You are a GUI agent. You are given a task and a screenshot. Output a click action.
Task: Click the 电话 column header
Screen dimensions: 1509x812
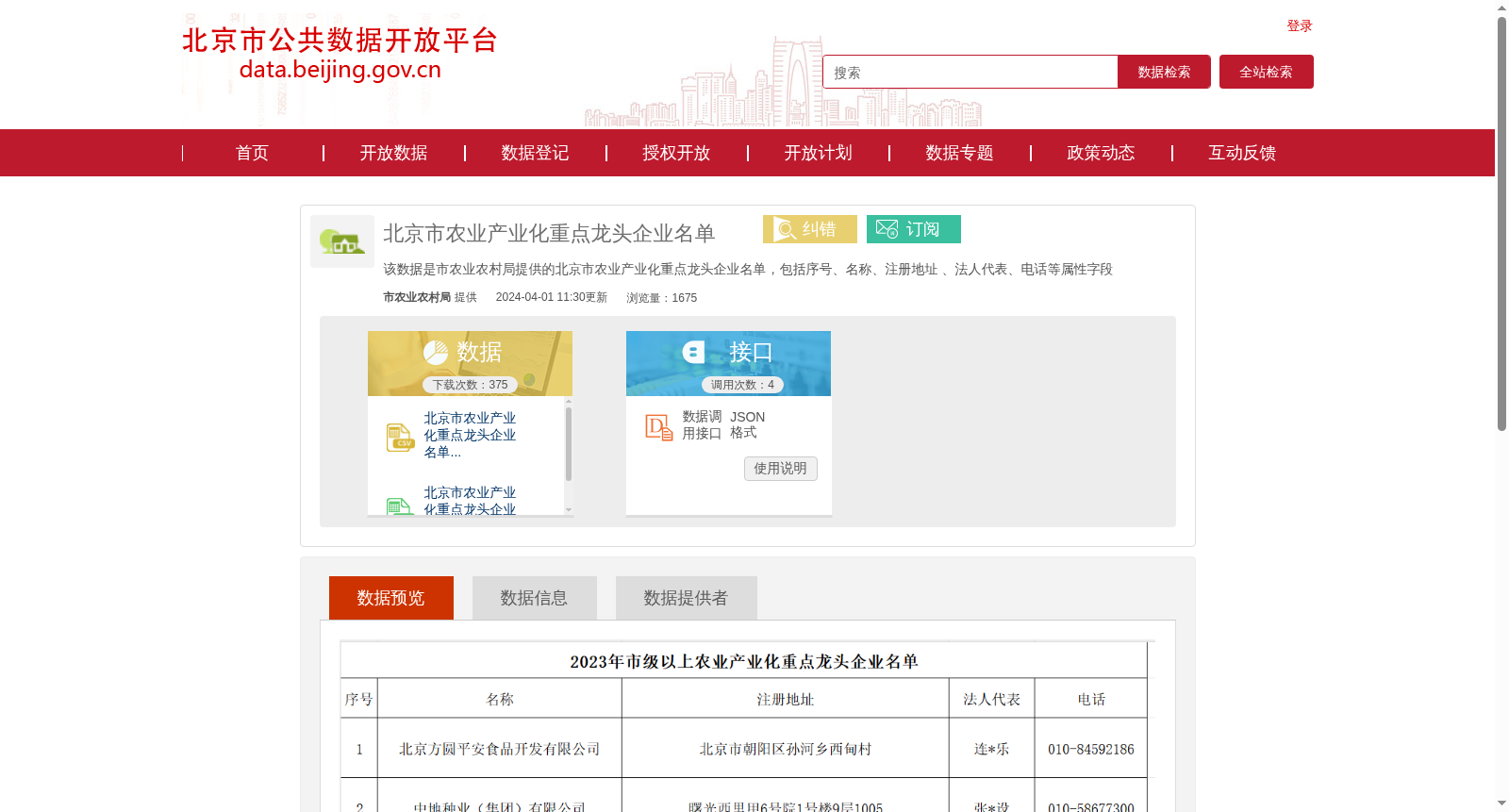click(1091, 699)
